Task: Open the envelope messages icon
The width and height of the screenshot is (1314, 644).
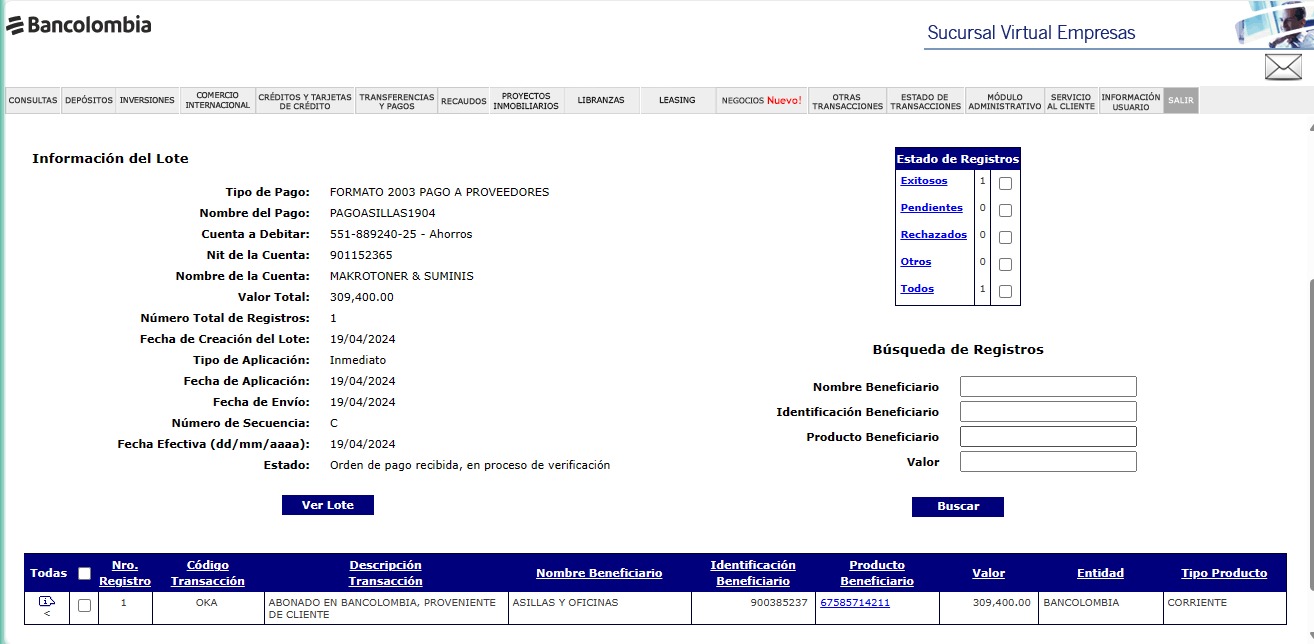Action: coord(1282,67)
